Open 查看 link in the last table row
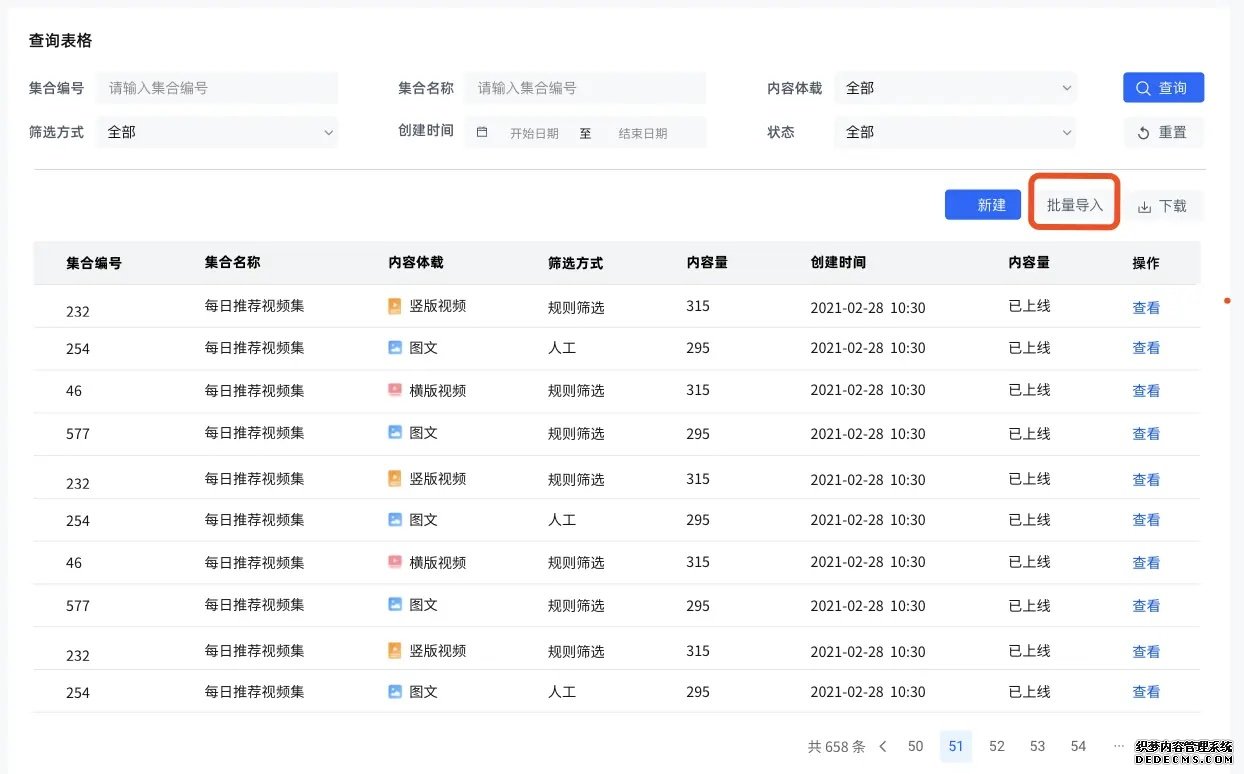Image resolution: width=1244 pixels, height=774 pixels. click(1146, 692)
